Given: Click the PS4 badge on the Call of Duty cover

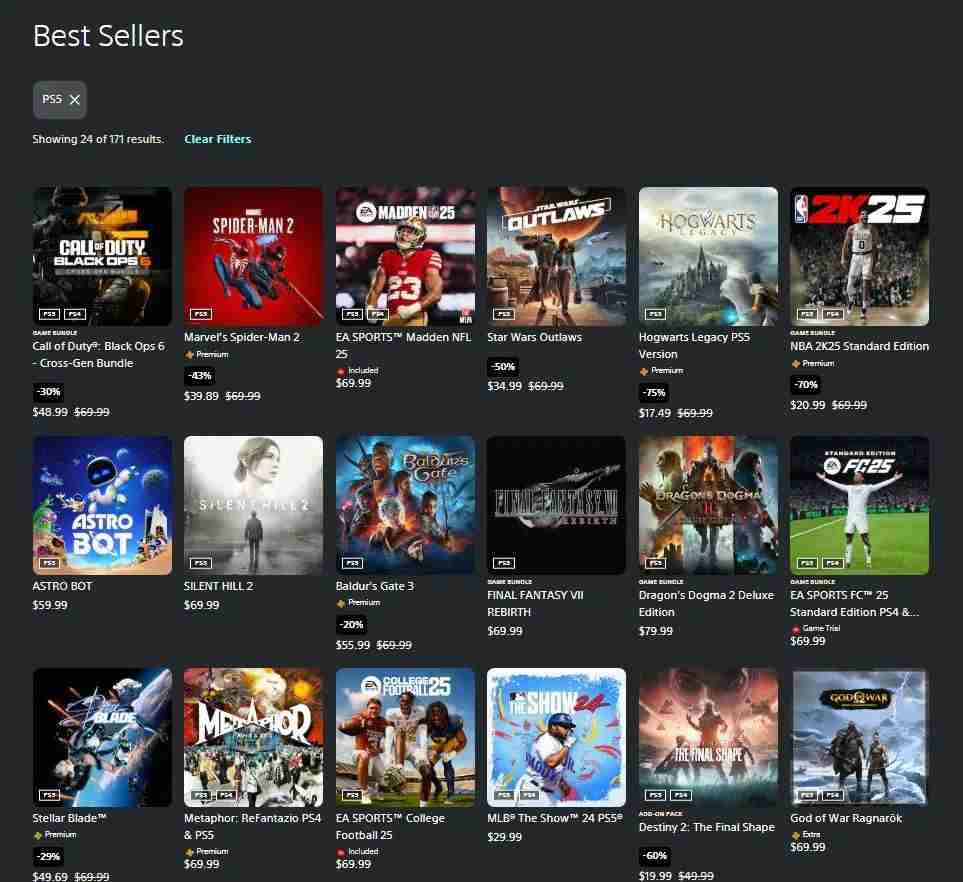Looking at the screenshot, I should point(75,314).
